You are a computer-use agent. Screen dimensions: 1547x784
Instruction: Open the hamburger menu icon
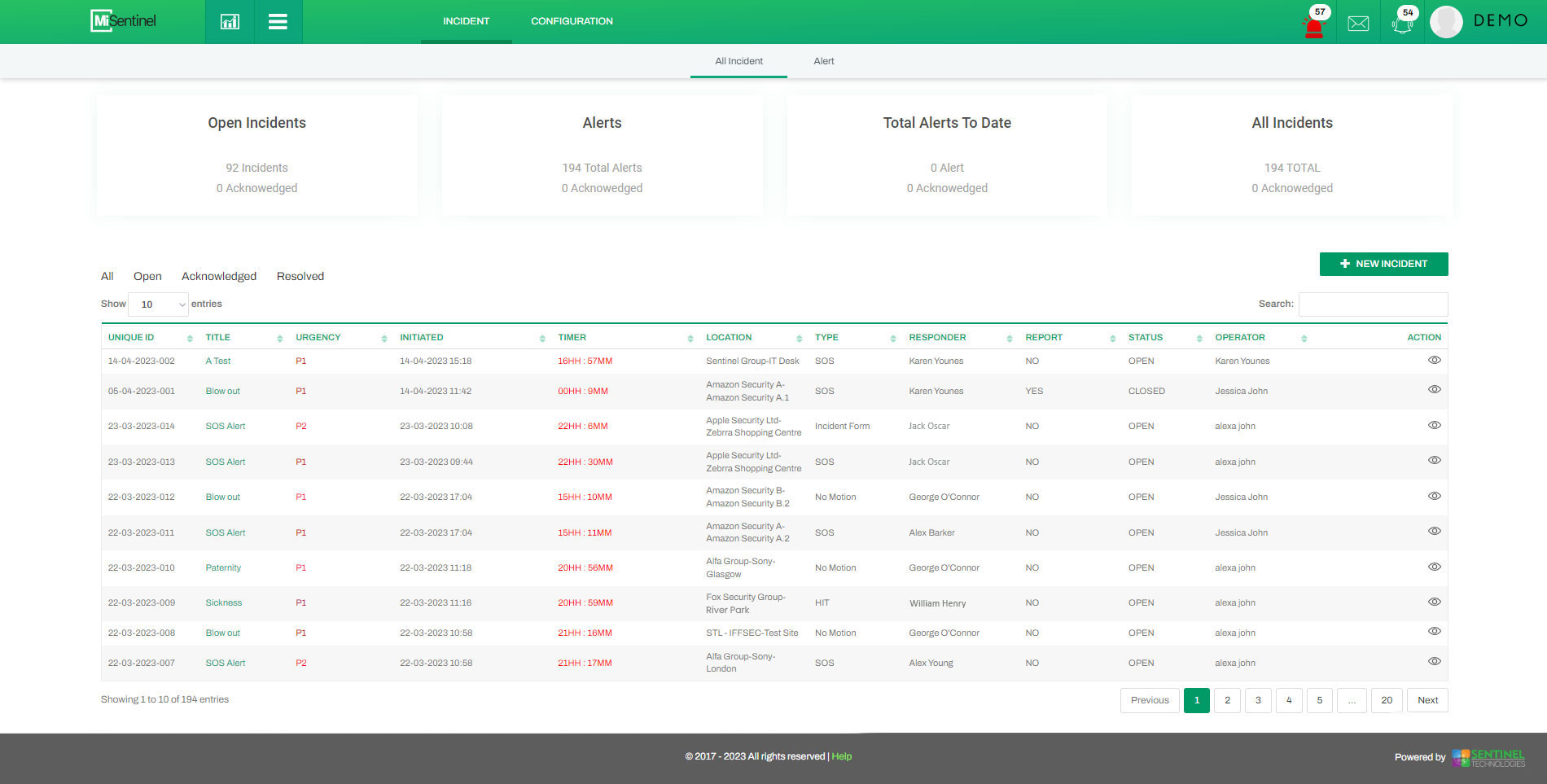278,22
